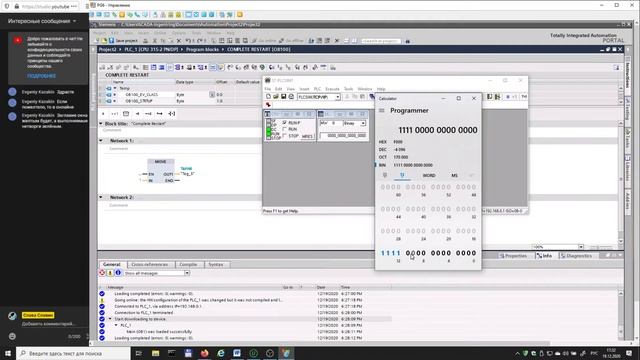The width and height of the screenshot is (640, 360).
Task: Click delete X icon in TIA toolbar
Action: [x=179, y=41]
